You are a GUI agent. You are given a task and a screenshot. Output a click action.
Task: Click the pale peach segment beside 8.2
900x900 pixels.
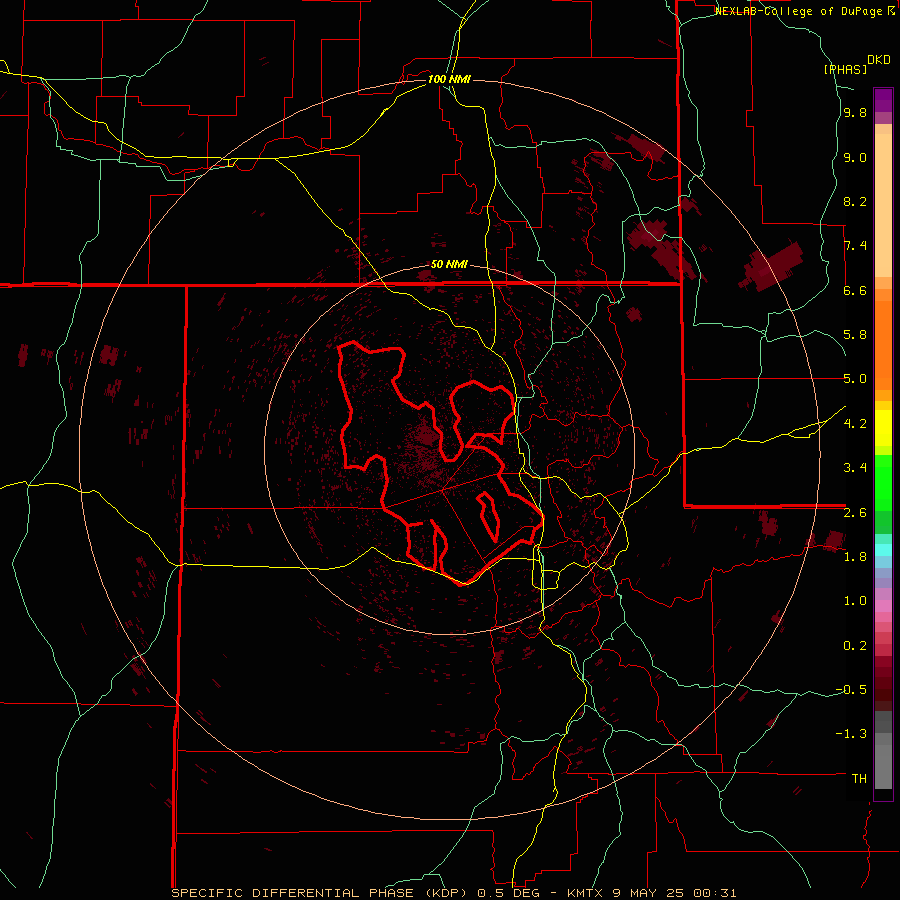[883, 205]
